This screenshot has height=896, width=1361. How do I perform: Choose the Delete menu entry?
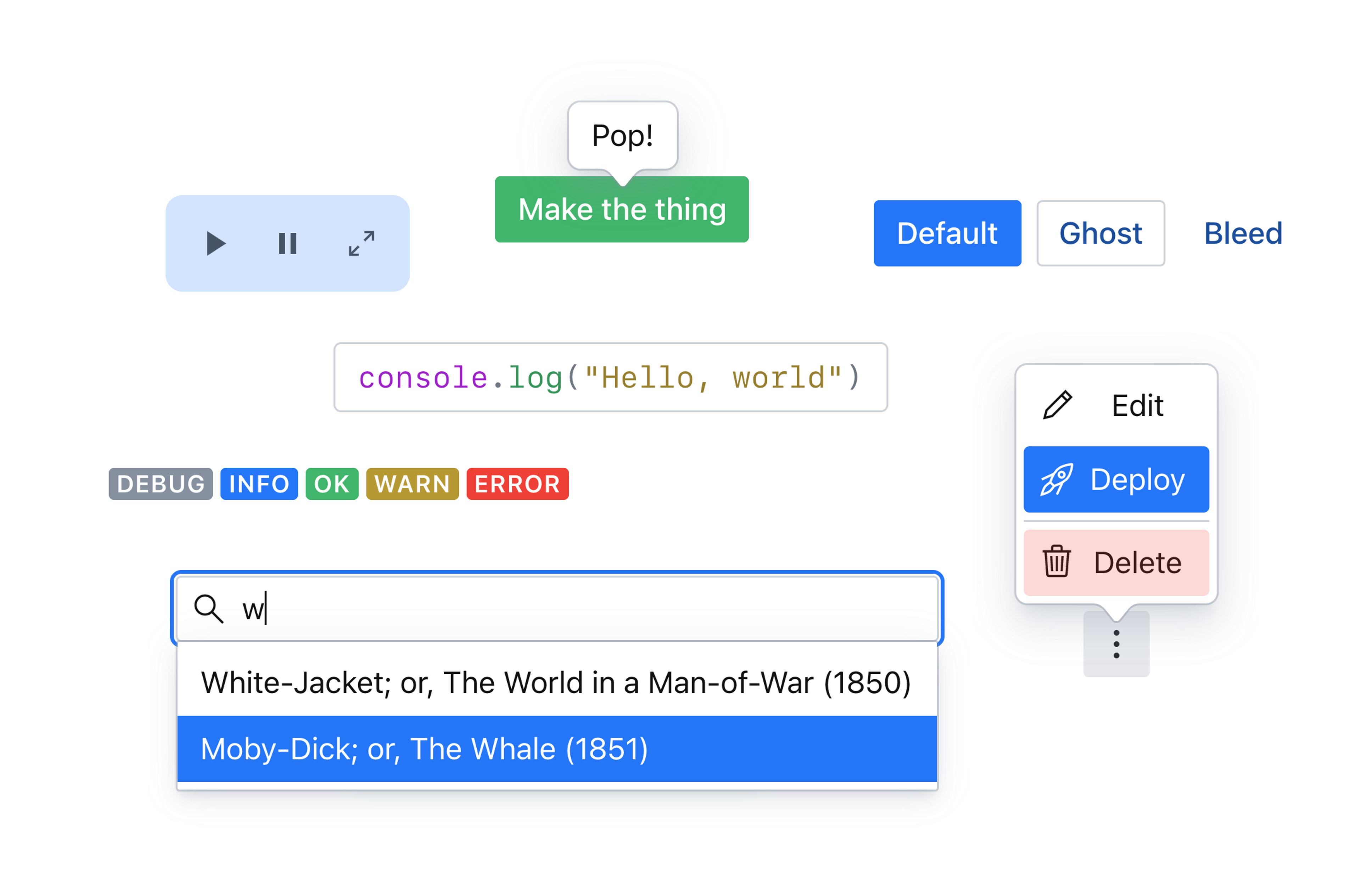(x=1116, y=562)
